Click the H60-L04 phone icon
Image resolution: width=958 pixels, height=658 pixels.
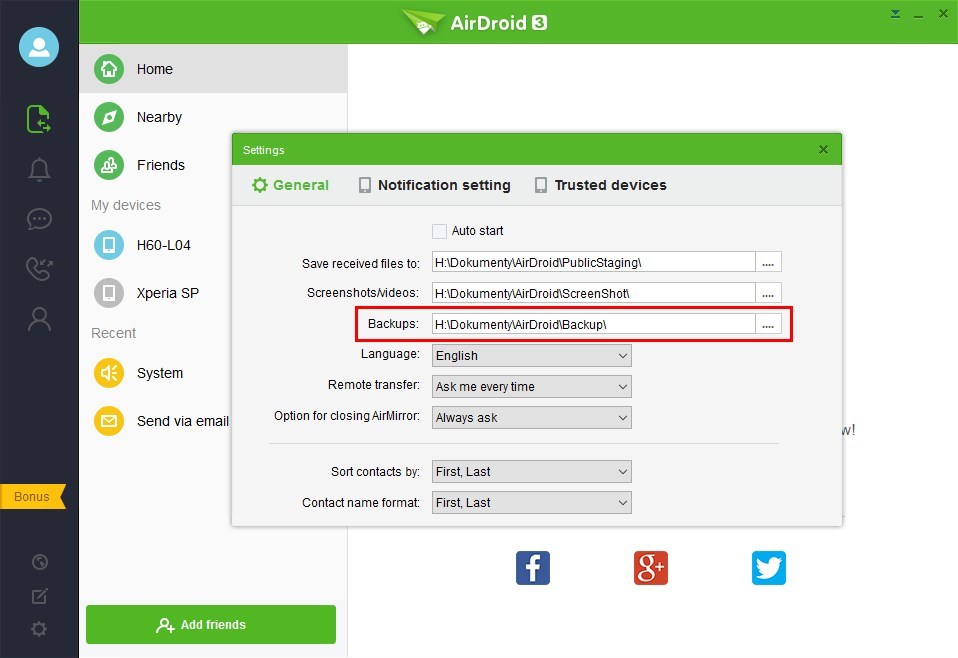pos(109,245)
